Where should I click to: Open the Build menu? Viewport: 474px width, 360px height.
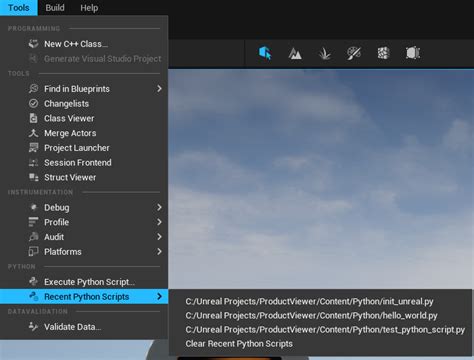[x=55, y=8]
